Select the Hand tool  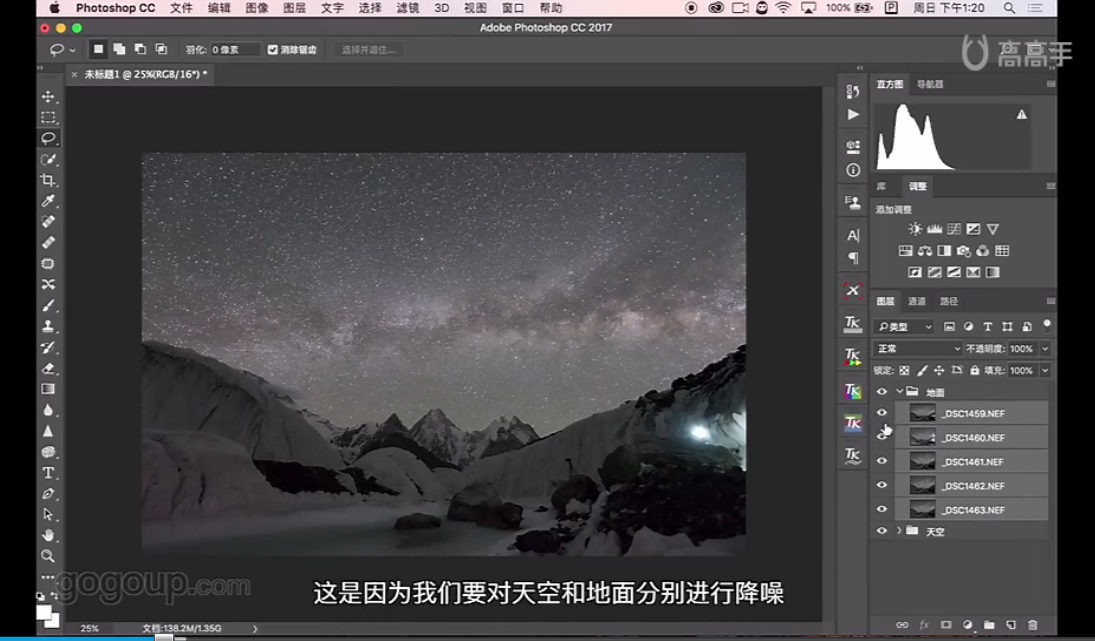pos(47,536)
